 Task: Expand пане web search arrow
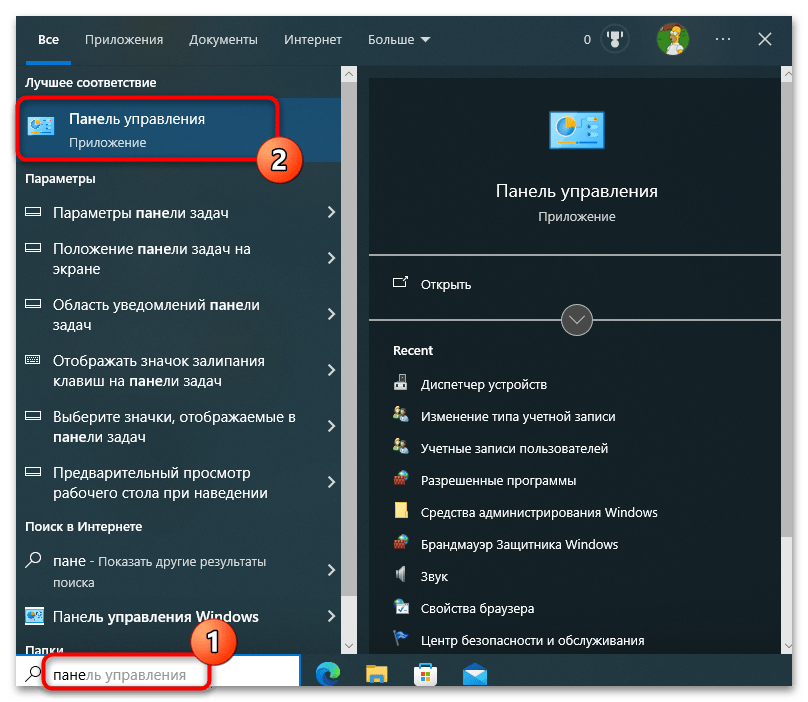point(331,570)
